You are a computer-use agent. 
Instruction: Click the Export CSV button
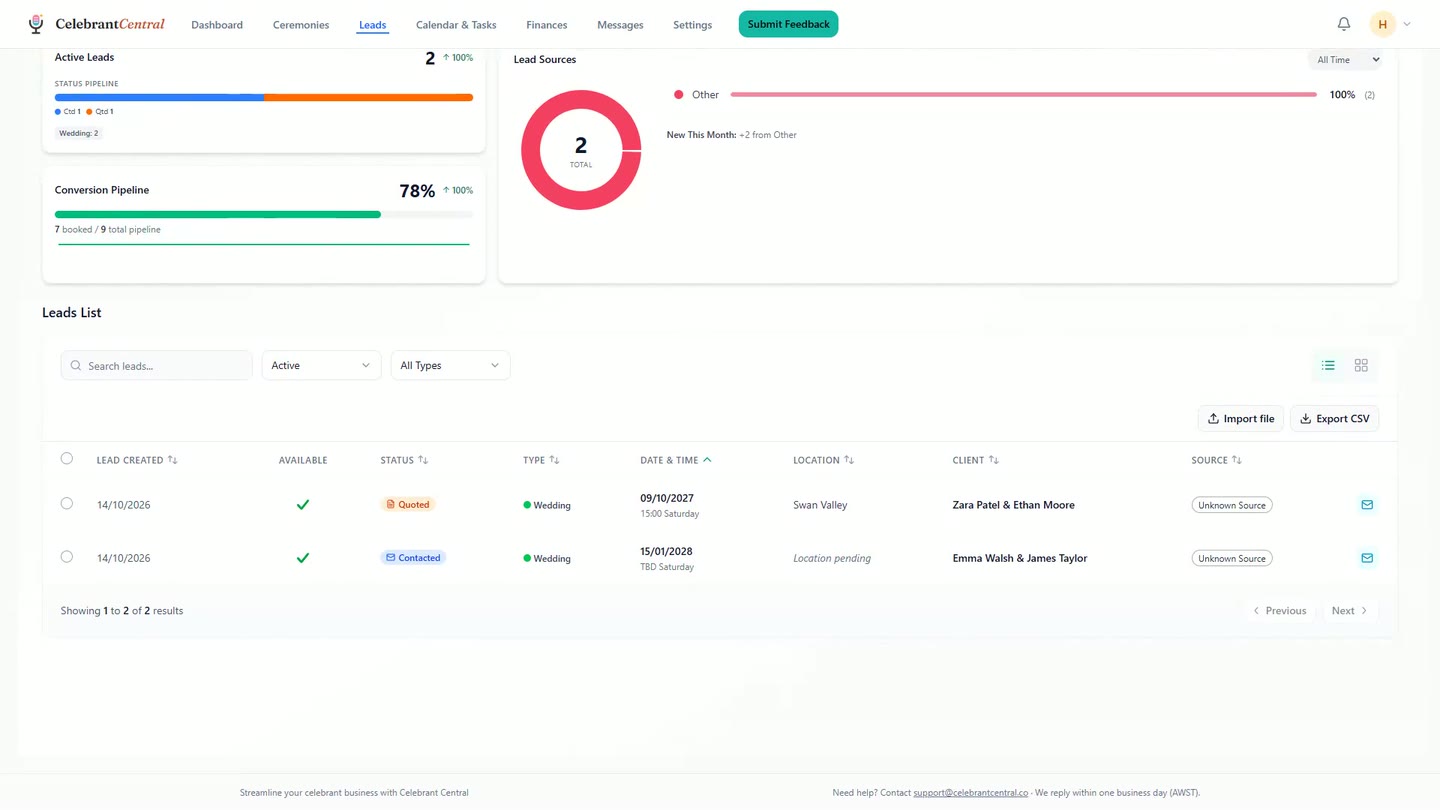[x=1335, y=419]
